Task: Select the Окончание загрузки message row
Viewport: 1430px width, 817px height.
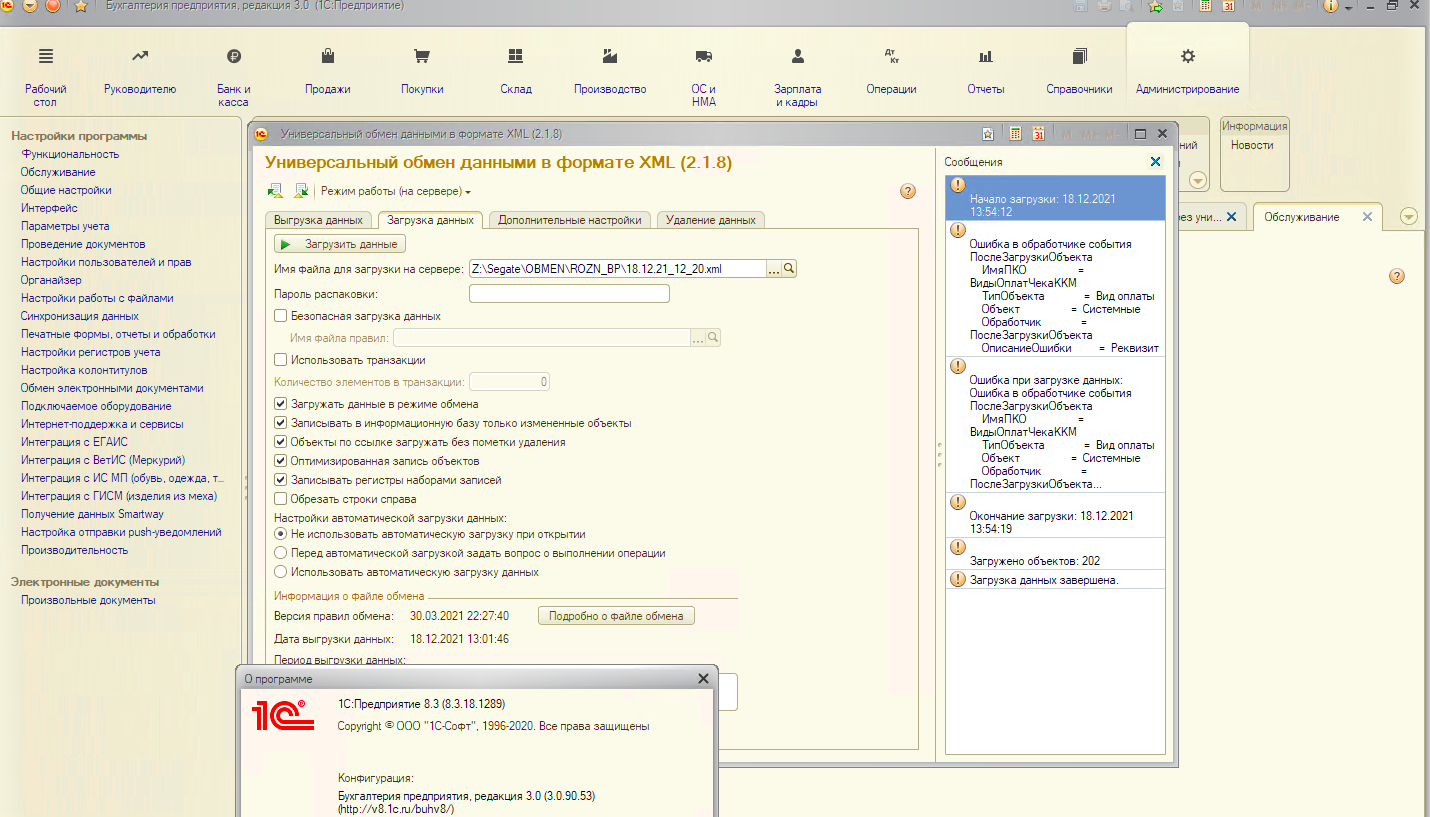Action: point(1055,515)
